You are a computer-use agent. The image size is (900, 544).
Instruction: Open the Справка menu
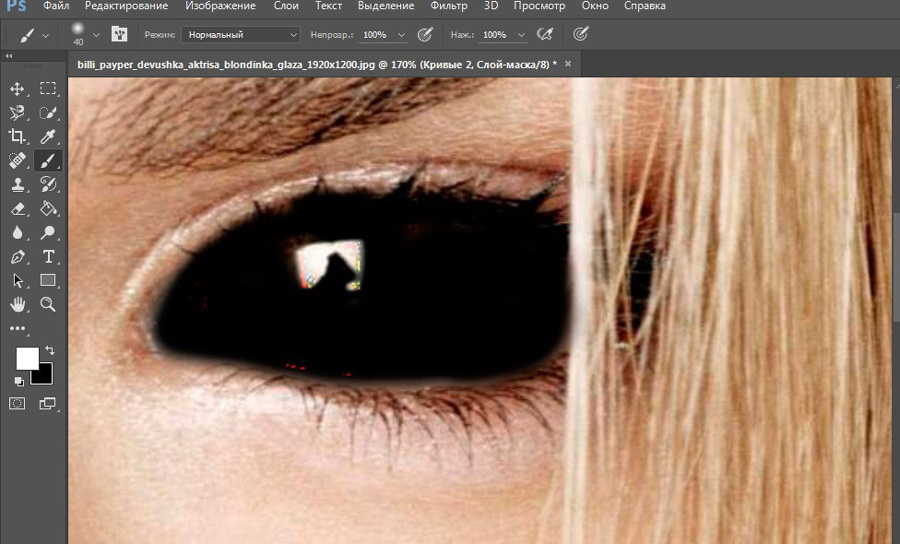645,6
